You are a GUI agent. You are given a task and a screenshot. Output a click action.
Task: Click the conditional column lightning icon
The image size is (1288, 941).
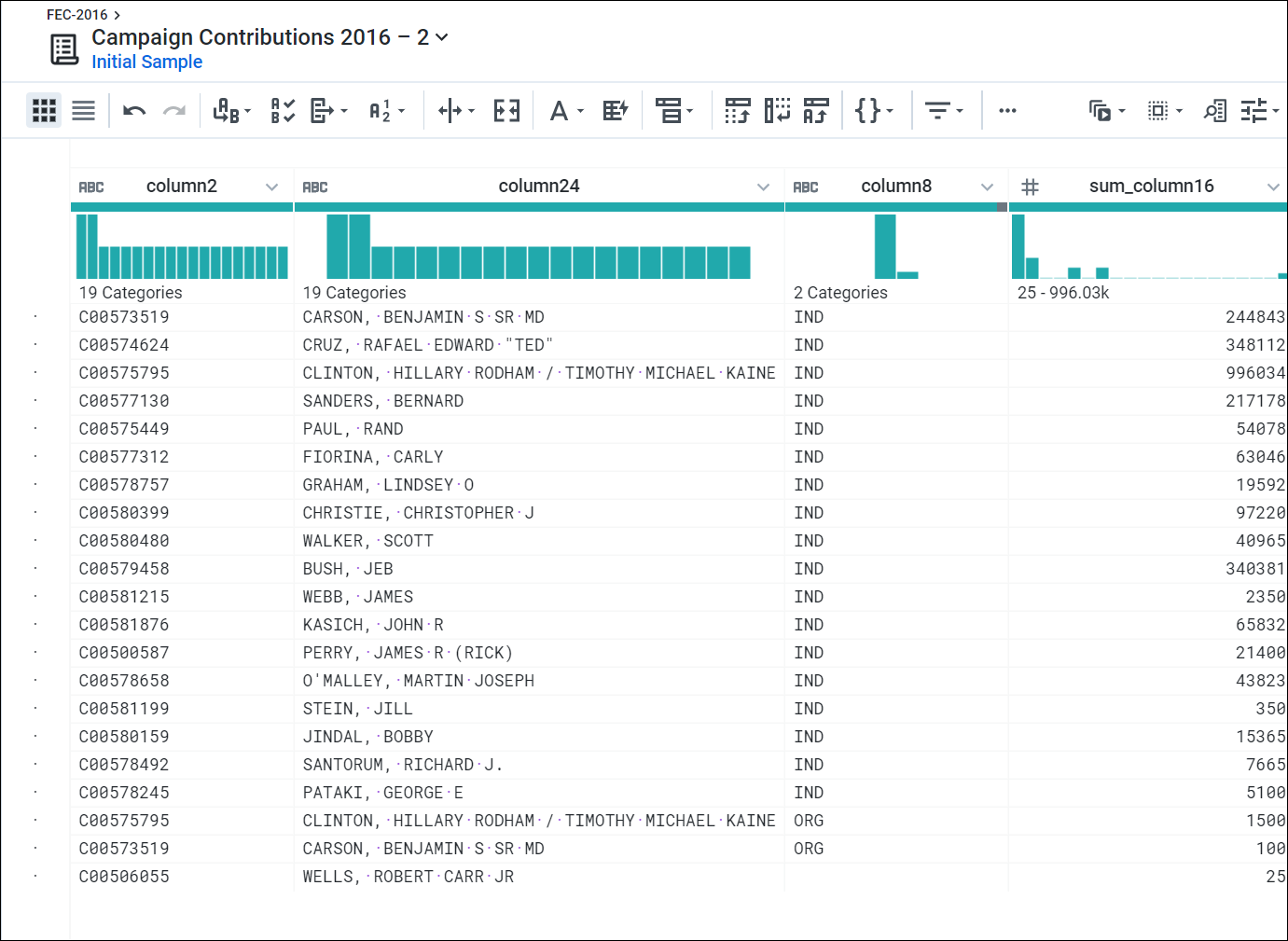pyautogui.click(x=616, y=111)
